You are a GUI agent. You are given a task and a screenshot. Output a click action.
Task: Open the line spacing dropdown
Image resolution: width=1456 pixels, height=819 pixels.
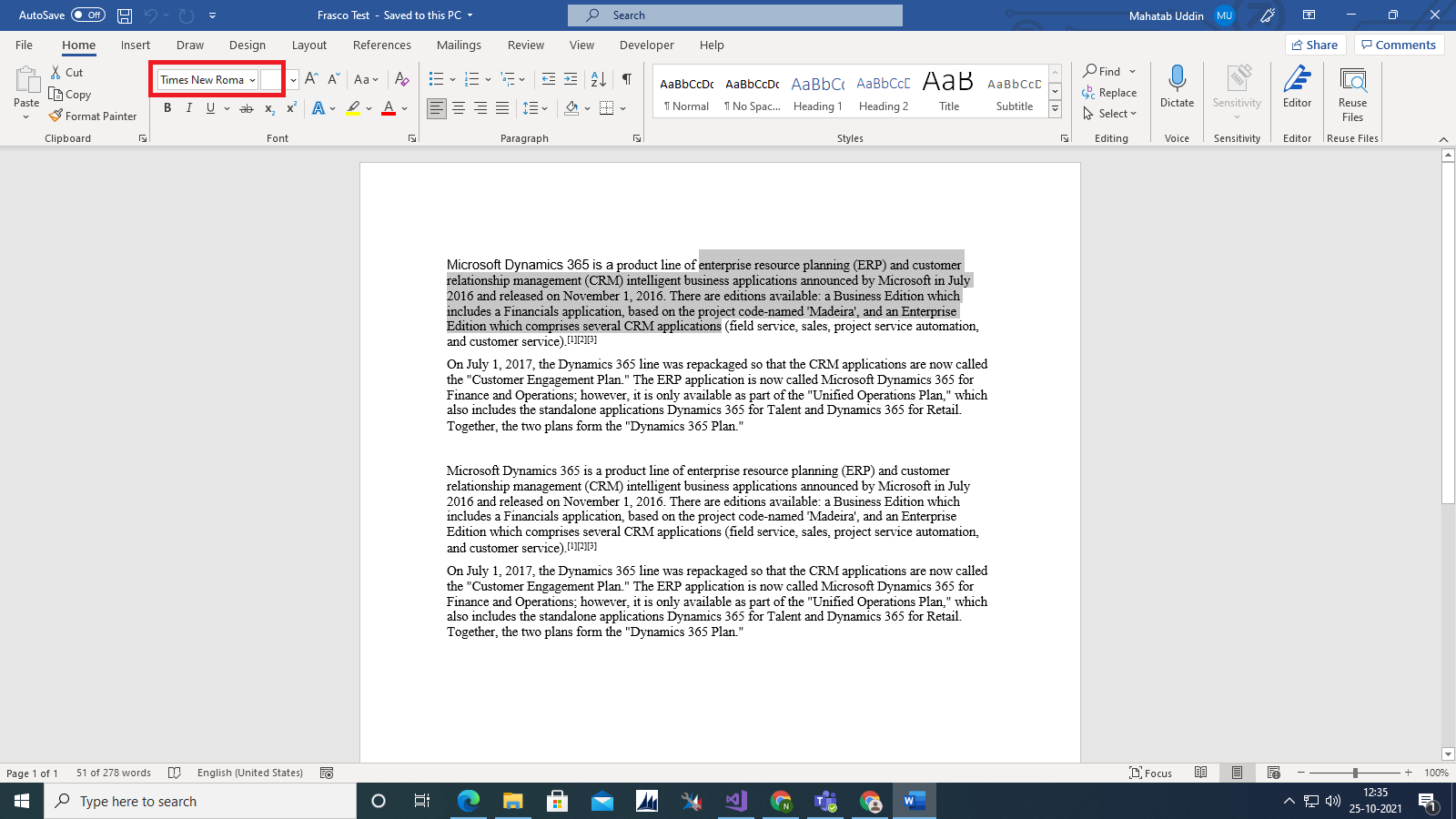[544, 107]
